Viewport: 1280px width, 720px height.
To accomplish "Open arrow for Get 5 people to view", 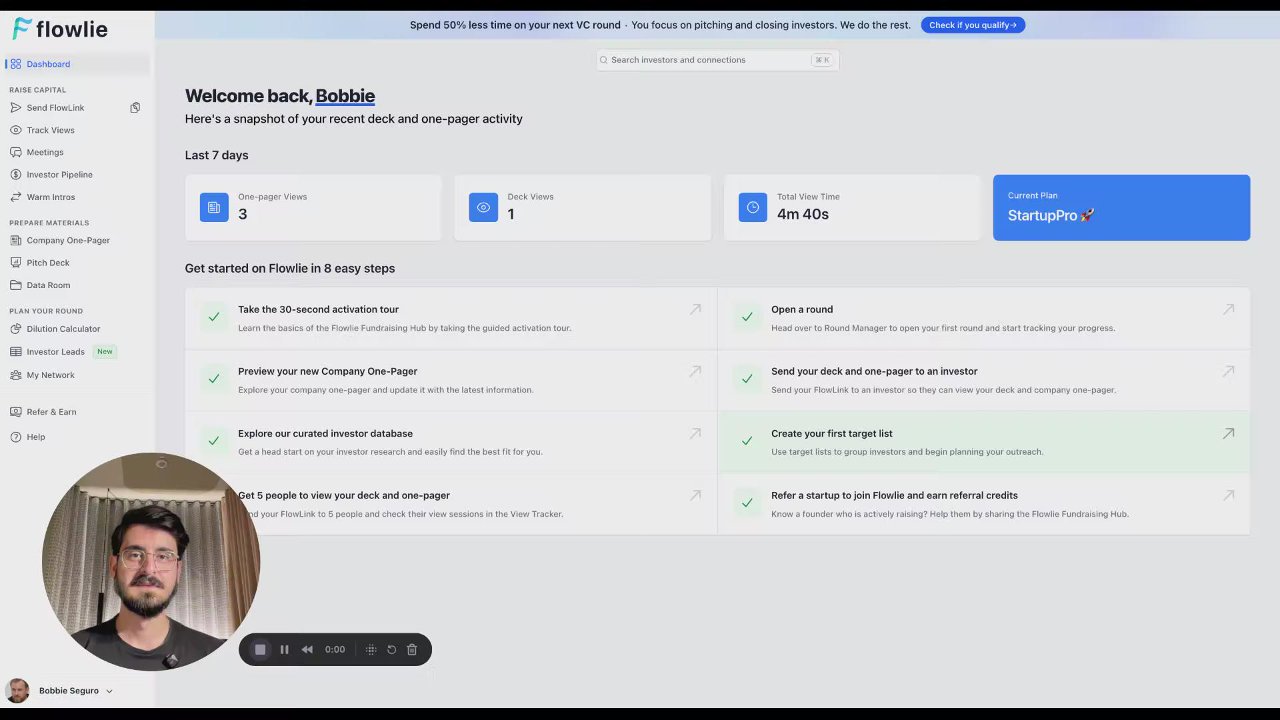I will [x=695, y=496].
